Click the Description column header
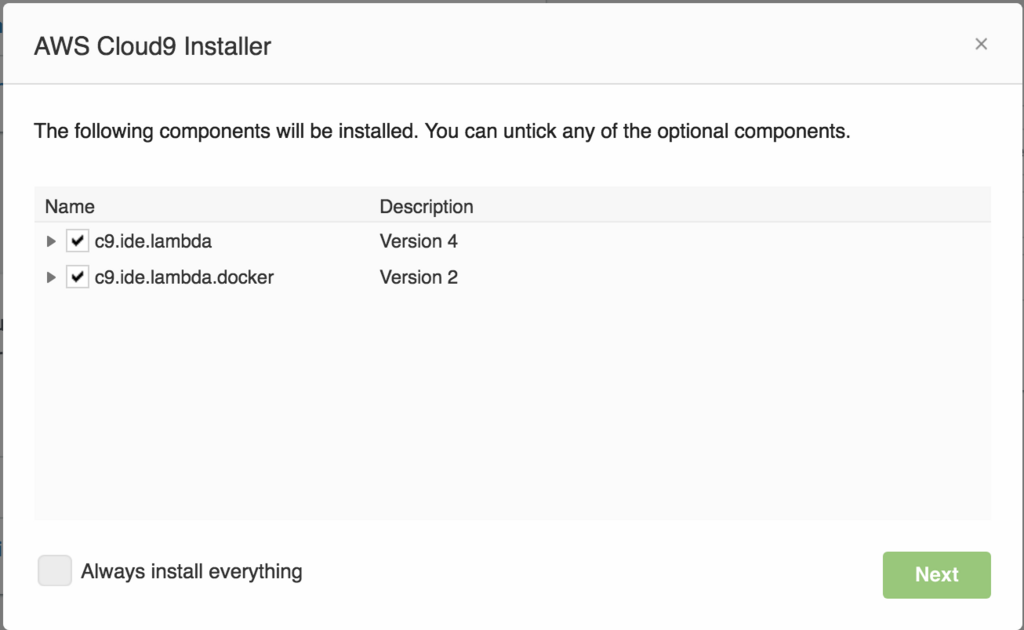The image size is (1024, 630). point(426,207)
